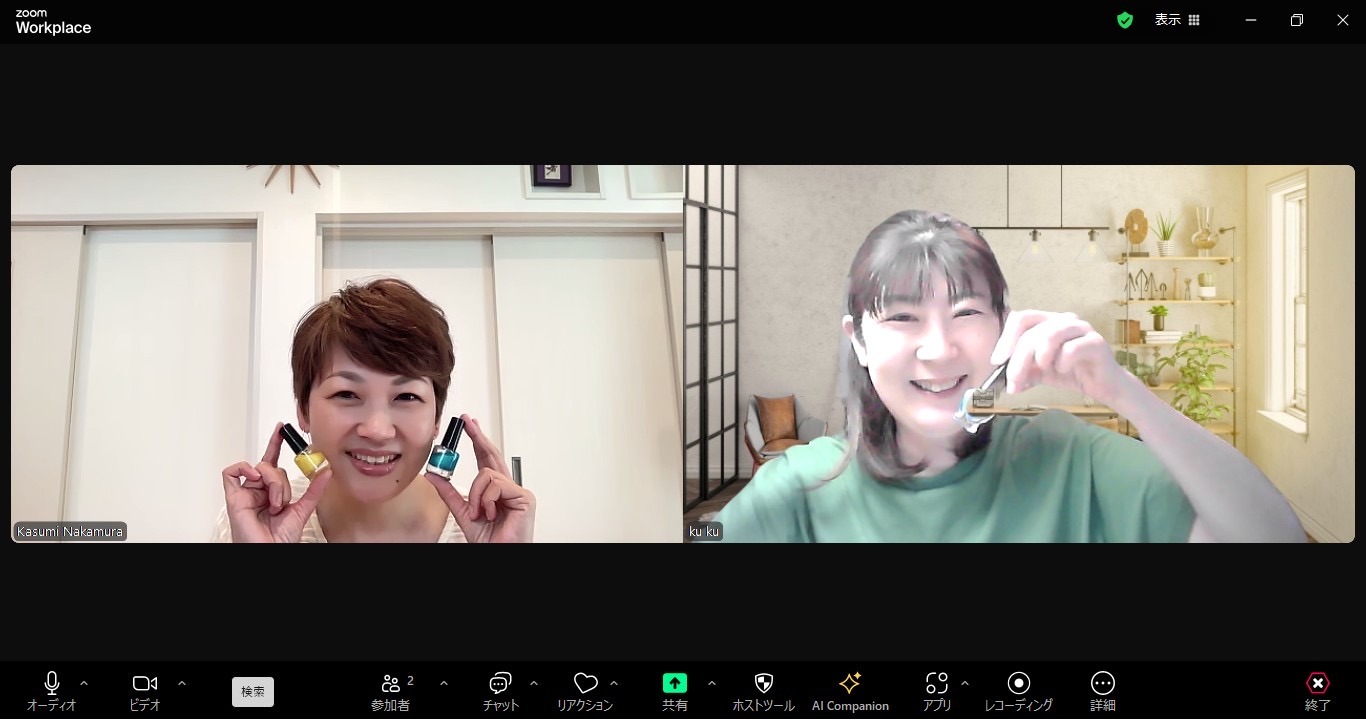Click the ku ku name label
This screenshot has width=1366, height=720.
coord(704,532)
